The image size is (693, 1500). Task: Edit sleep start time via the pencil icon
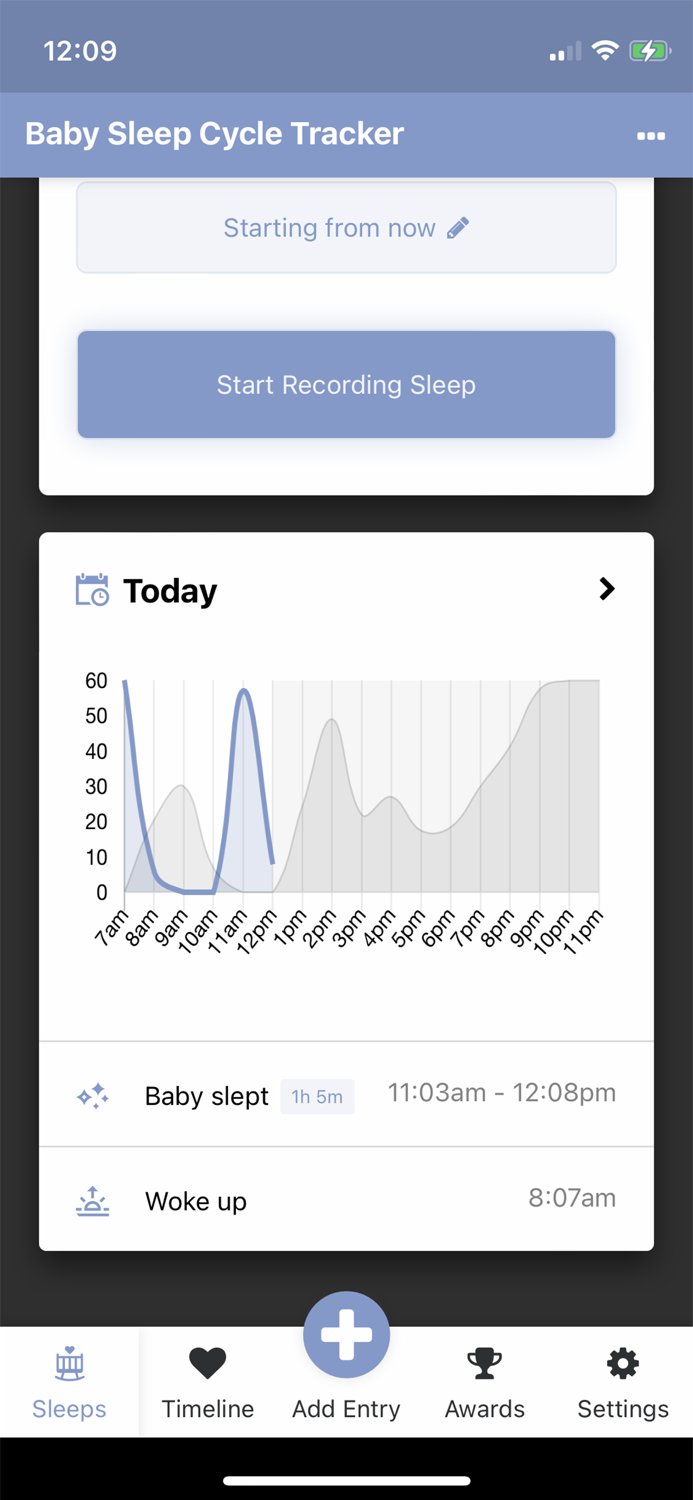(x=456, y=228)
